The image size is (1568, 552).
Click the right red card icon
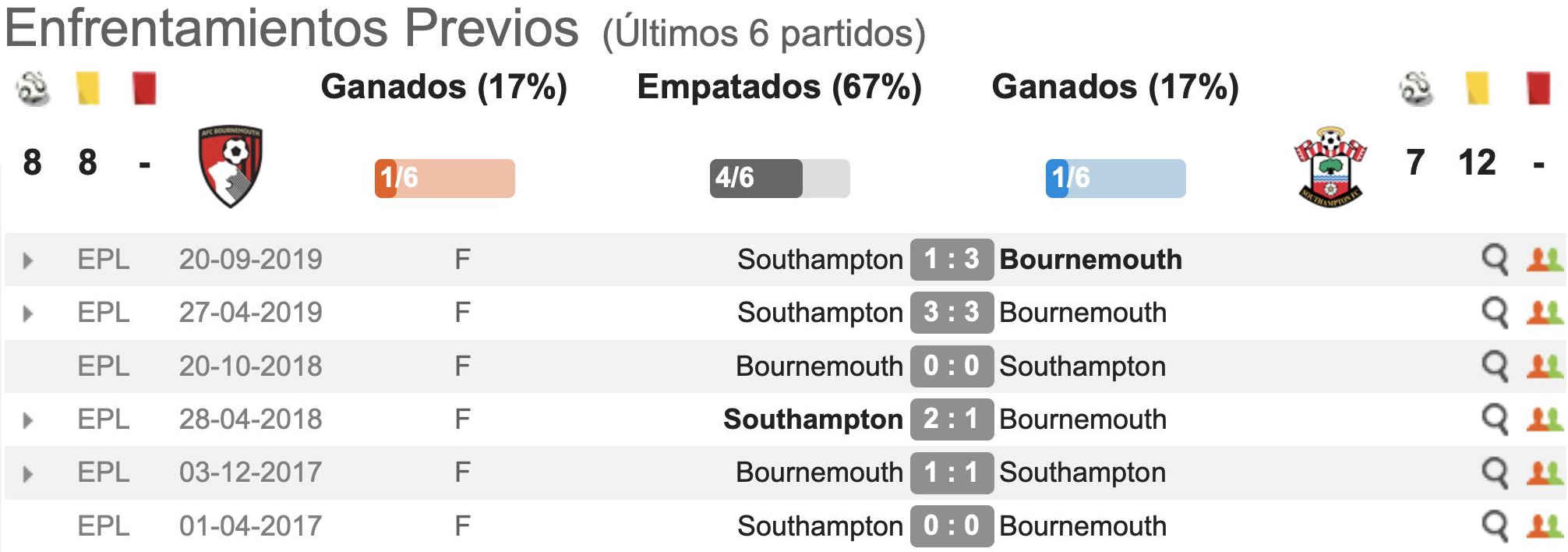[x=1538, y=88]
